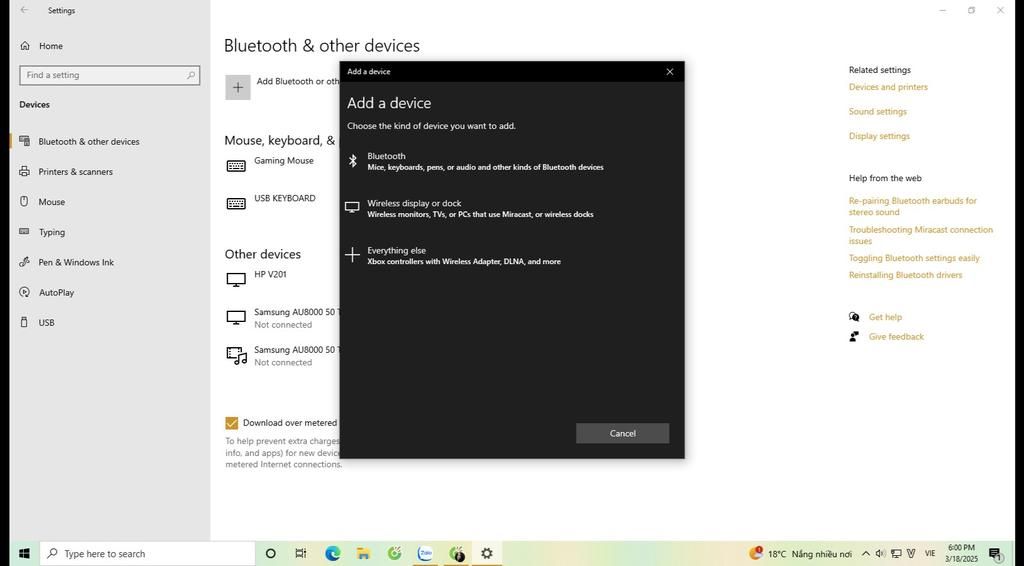
Task: Close the Add a device dialog
Action: [x=670, y=72]
